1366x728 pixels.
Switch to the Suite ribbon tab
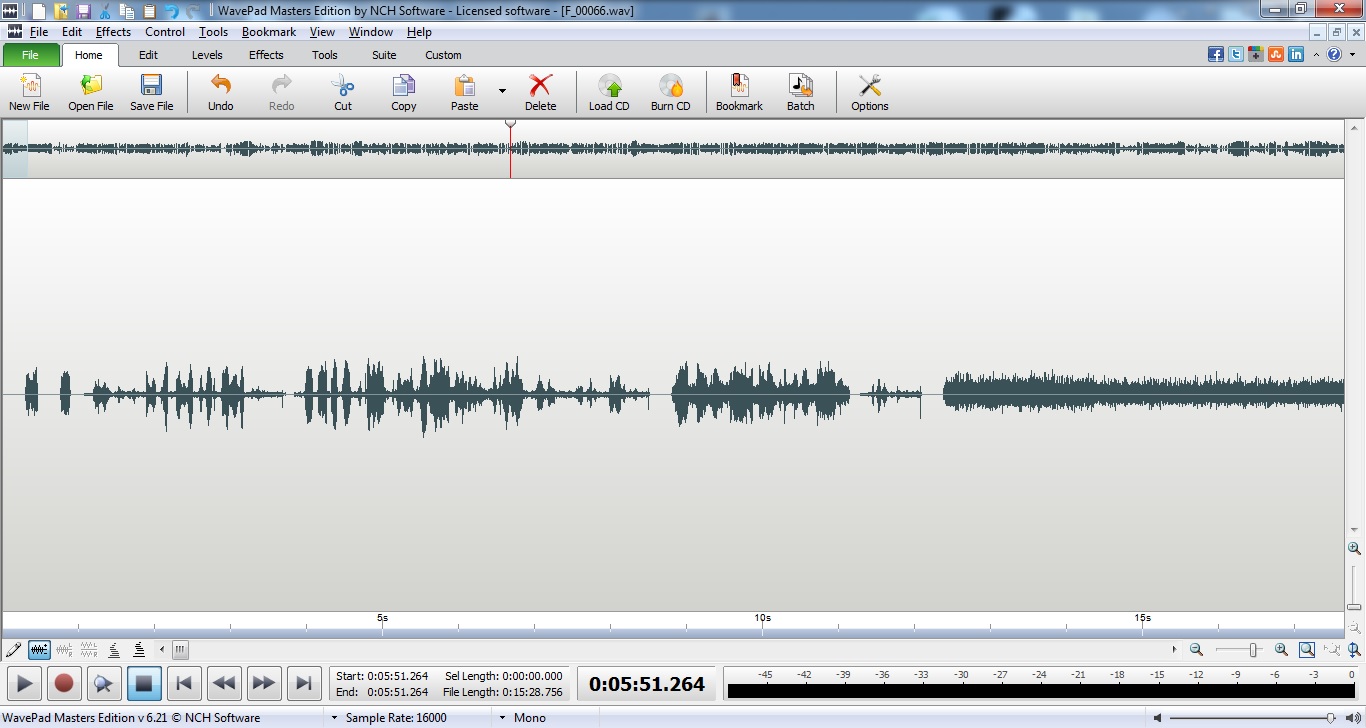pyautogui.click(x=384, y=55)
